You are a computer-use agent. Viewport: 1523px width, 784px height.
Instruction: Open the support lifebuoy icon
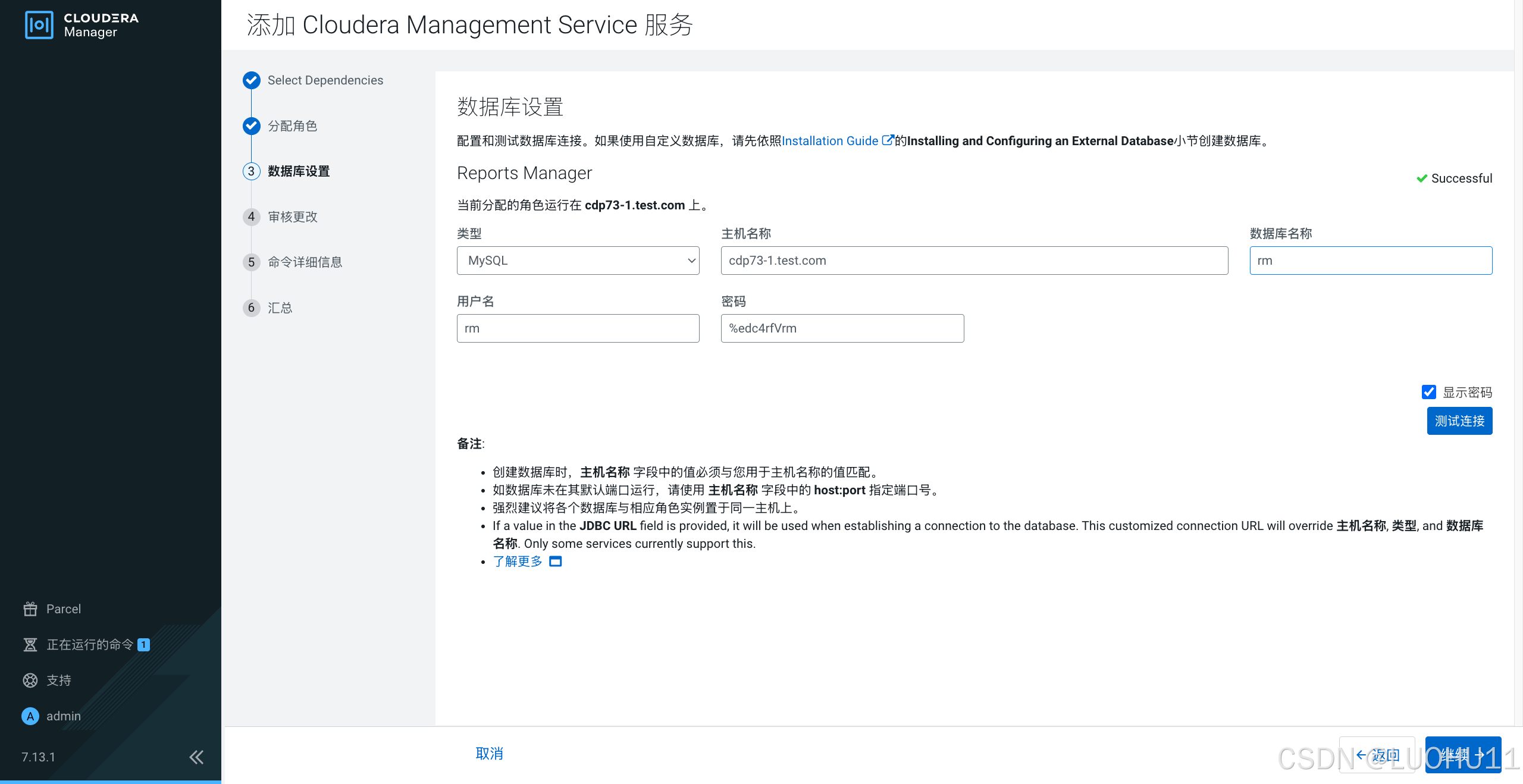click(30, 680)
